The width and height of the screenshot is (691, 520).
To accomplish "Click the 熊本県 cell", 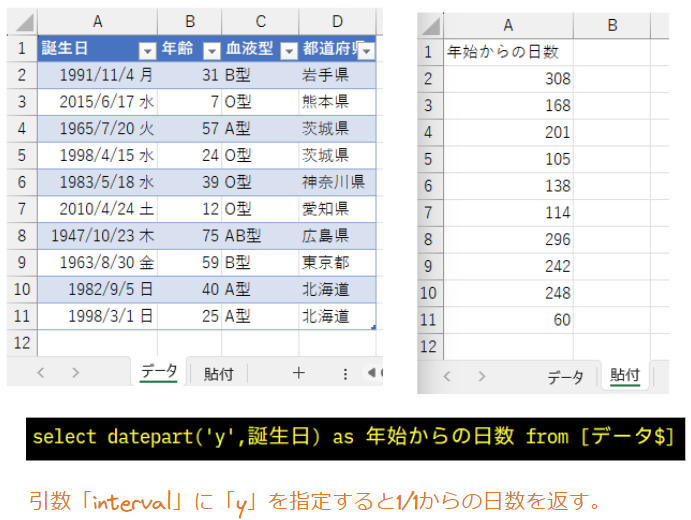I will [338, 102].
